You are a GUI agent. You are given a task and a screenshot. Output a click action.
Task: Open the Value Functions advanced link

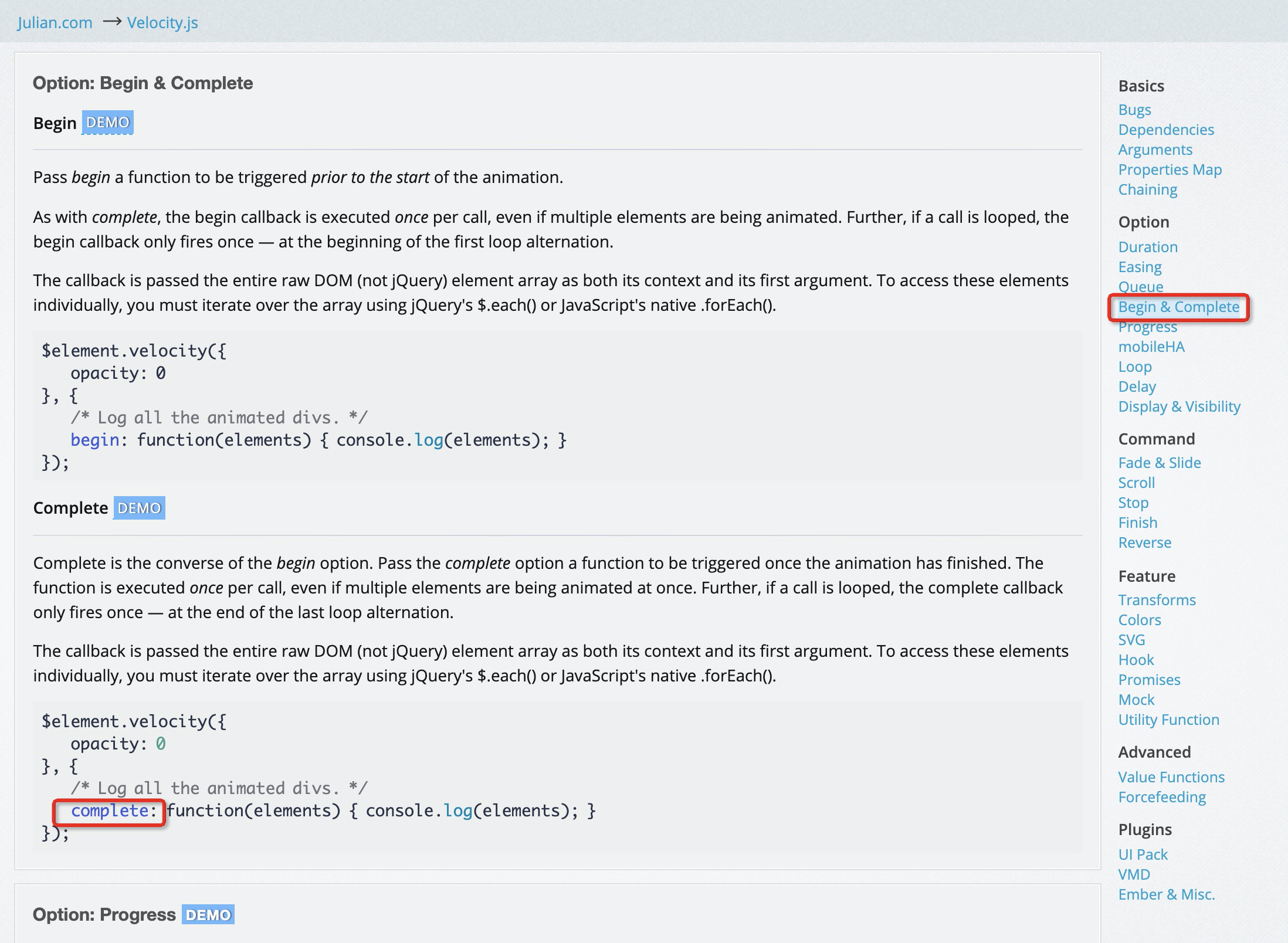[x=1171, y=777]
